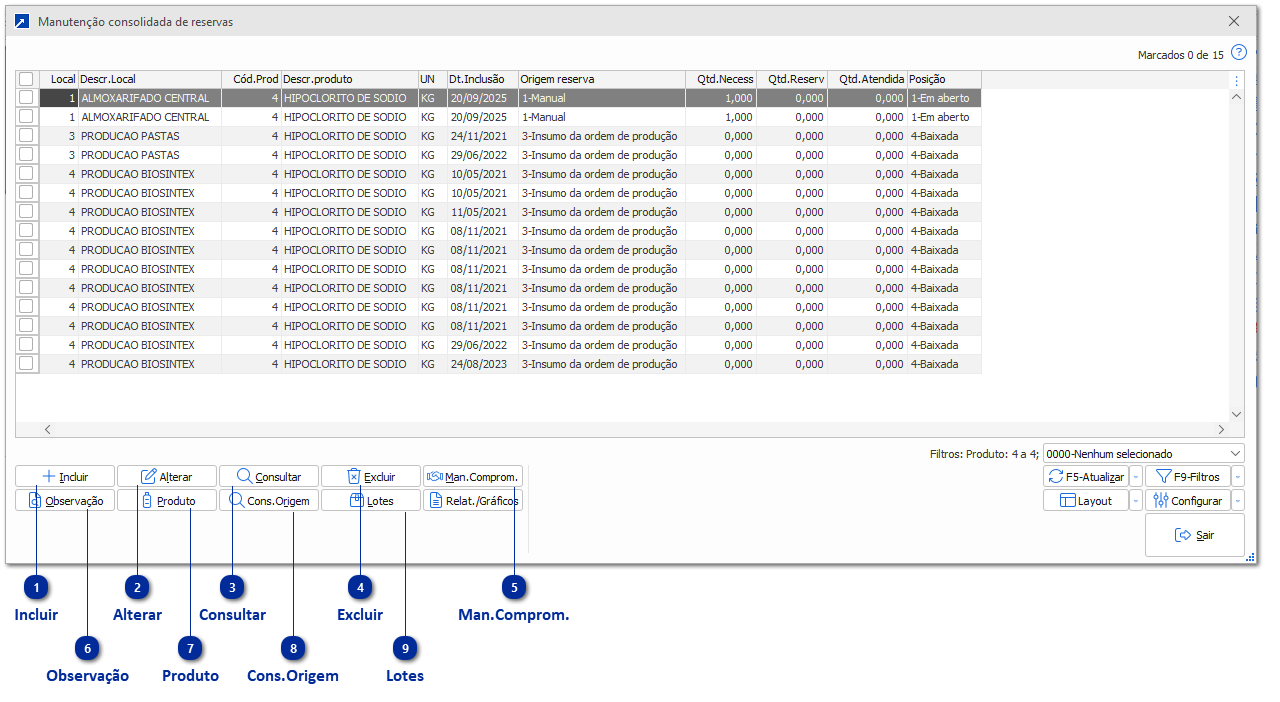Open Relat./Gráficos report button
The height and width of the screenshot is (702, 1280).
pyautogui.click(x=472, y=501)
